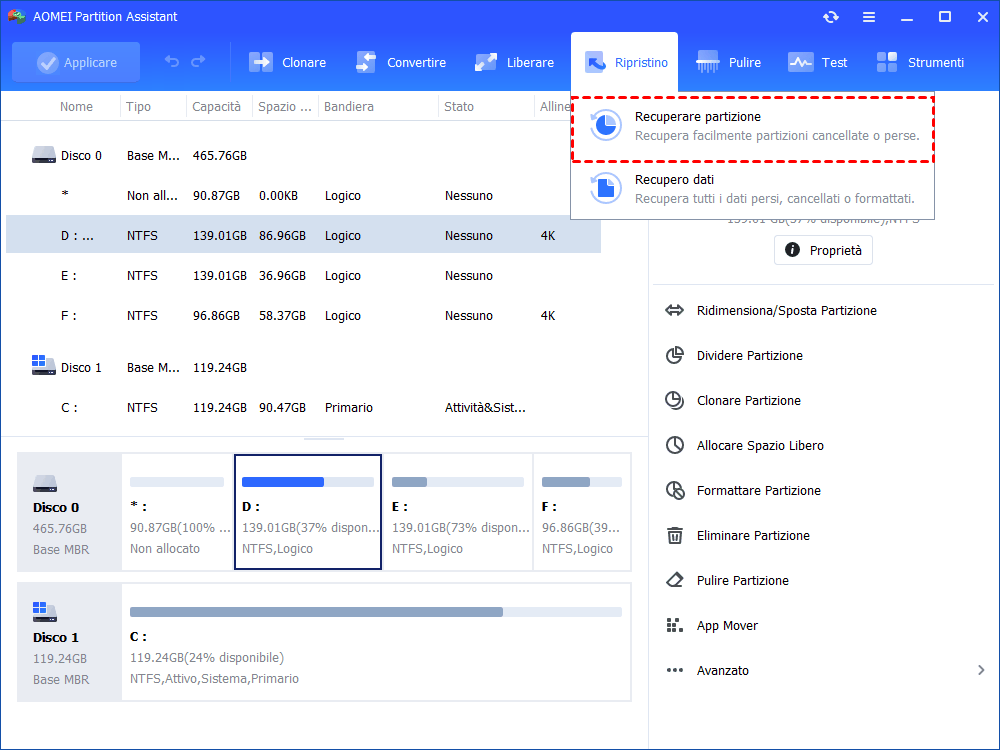The height and width of the screenshot is (750, 1000).
Task: Click Disco 0 block in disk map
Action: click(x=69, y=512)
